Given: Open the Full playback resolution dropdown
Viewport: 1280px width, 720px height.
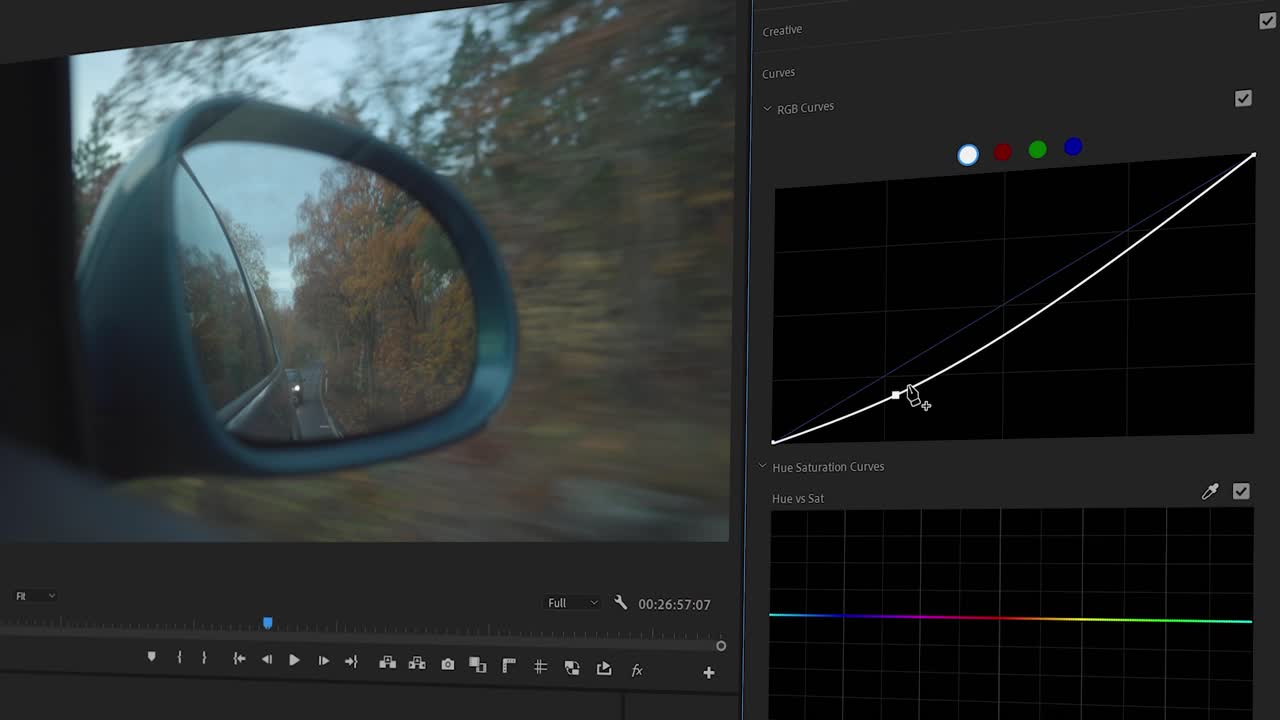Looking at the screenshot, I should click(x=572, y=602).
